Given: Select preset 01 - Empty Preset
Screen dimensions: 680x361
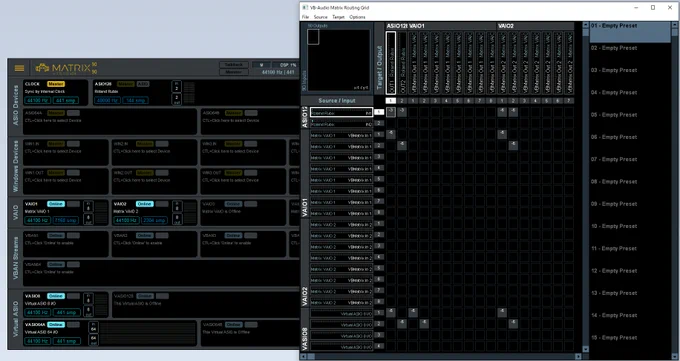Looking at the screenshot, I should click(x=630, y=32).
